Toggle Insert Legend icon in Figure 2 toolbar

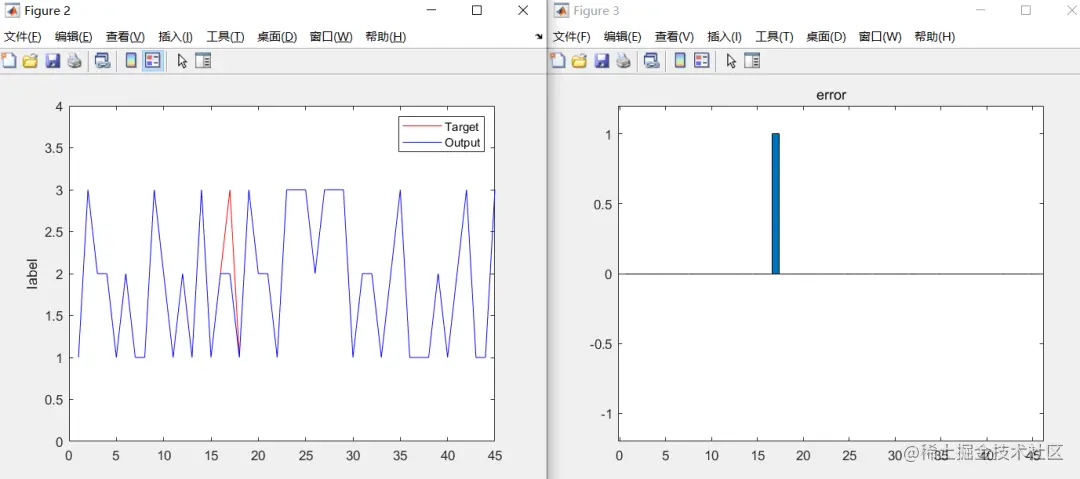(153, 61)
